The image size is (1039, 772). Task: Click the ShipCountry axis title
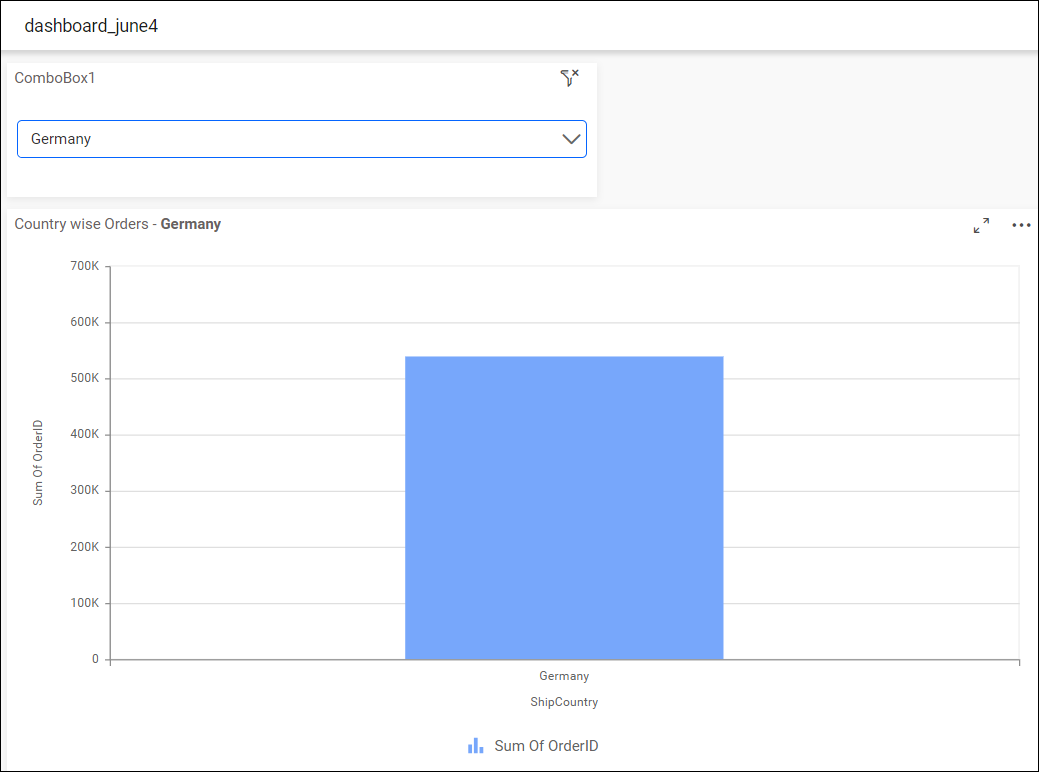click(x=563, y=702)
